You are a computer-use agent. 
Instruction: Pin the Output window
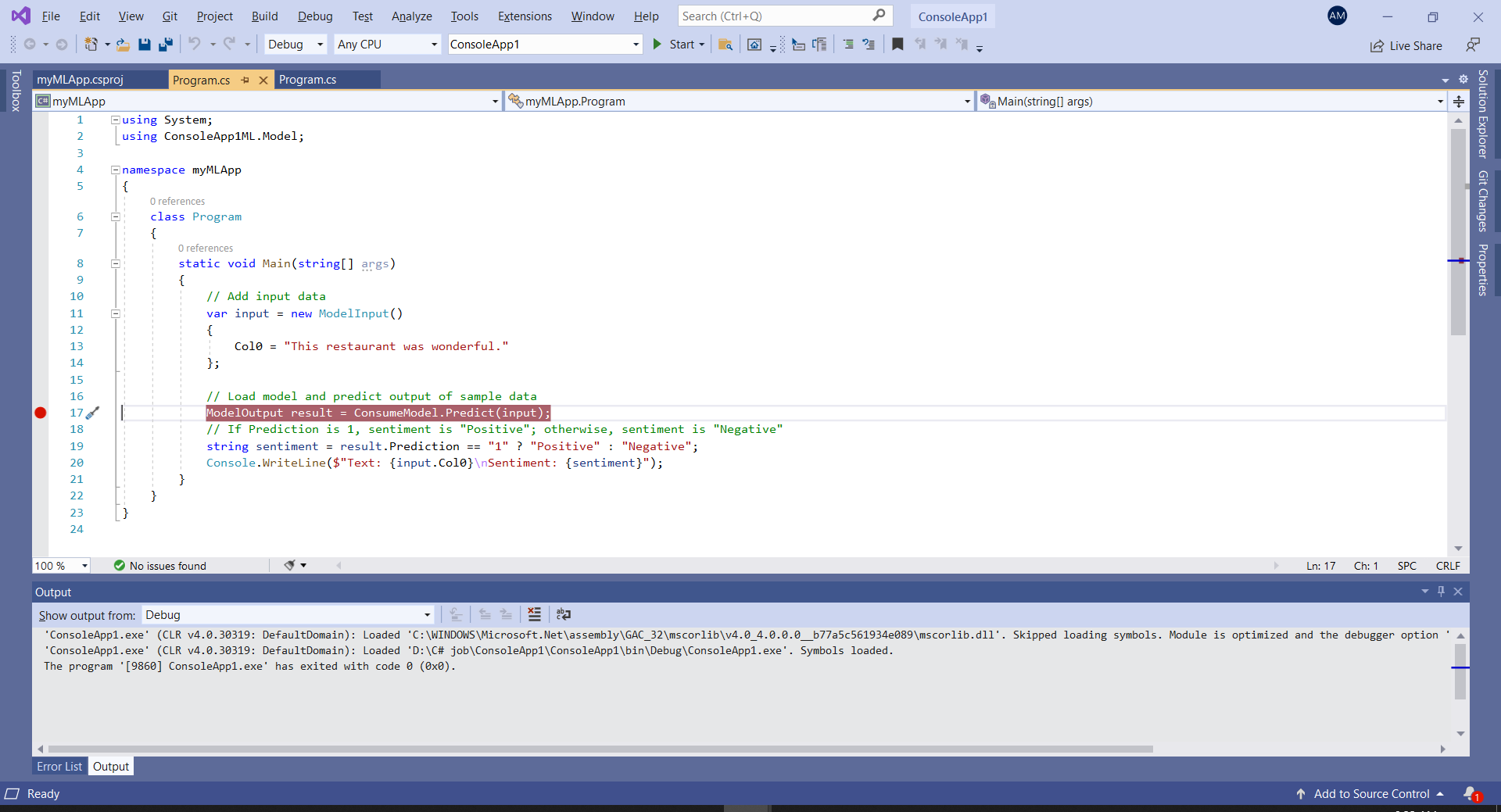click(x=1441, y=592)
